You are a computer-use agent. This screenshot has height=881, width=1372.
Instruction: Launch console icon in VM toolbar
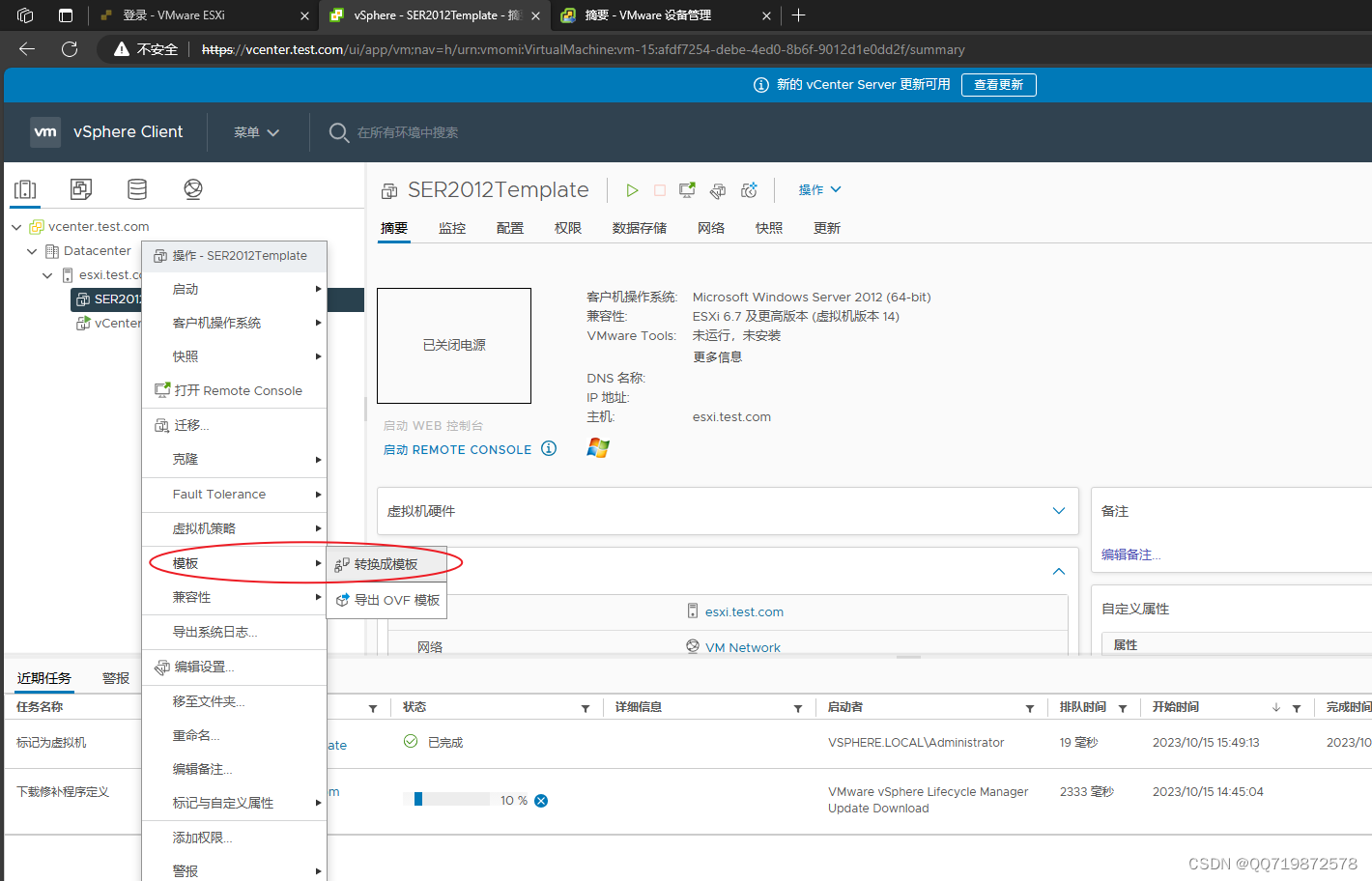pyautogui.click(x=687, y=190)
